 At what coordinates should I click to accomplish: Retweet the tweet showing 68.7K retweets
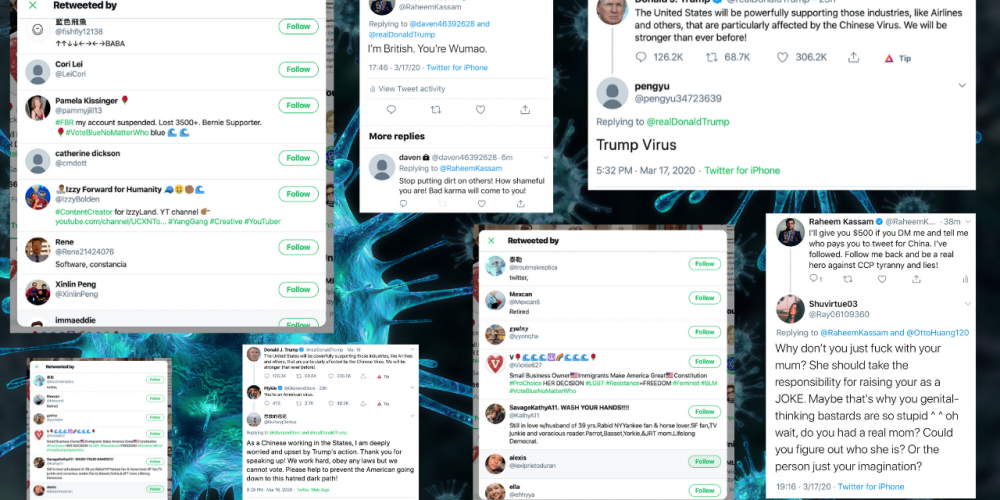[712, 57]
